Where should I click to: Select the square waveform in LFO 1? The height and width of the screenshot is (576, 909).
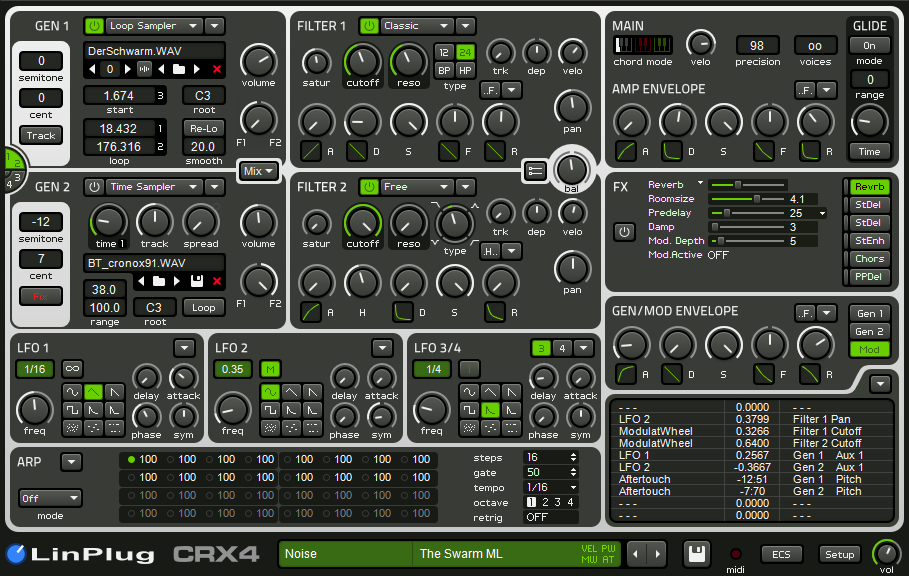pyautogui.click(x=72, y=410)
